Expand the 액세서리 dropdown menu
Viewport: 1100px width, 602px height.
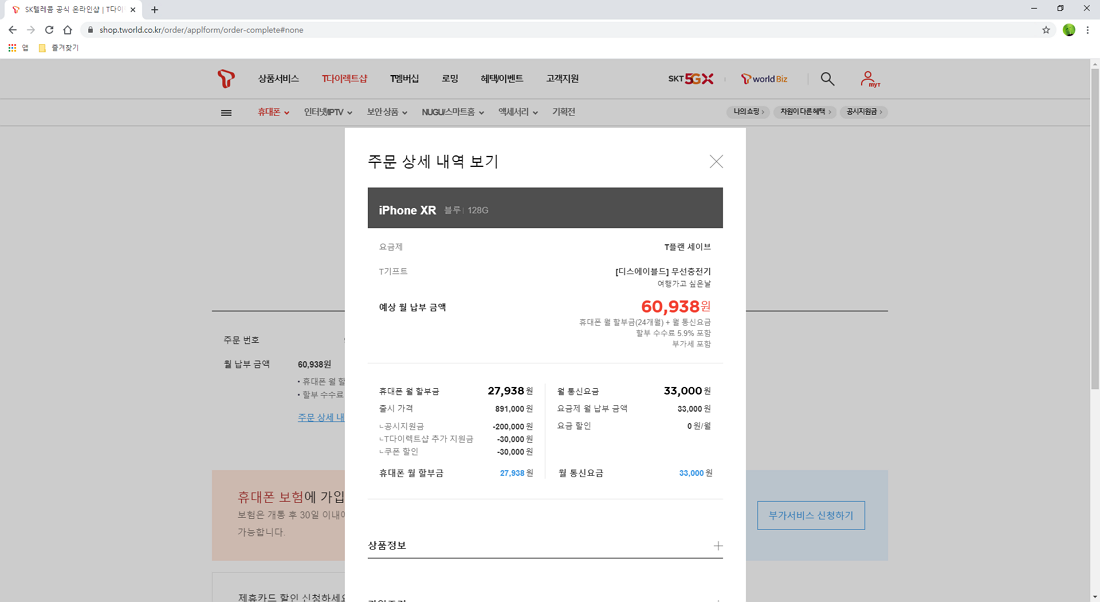518,112
